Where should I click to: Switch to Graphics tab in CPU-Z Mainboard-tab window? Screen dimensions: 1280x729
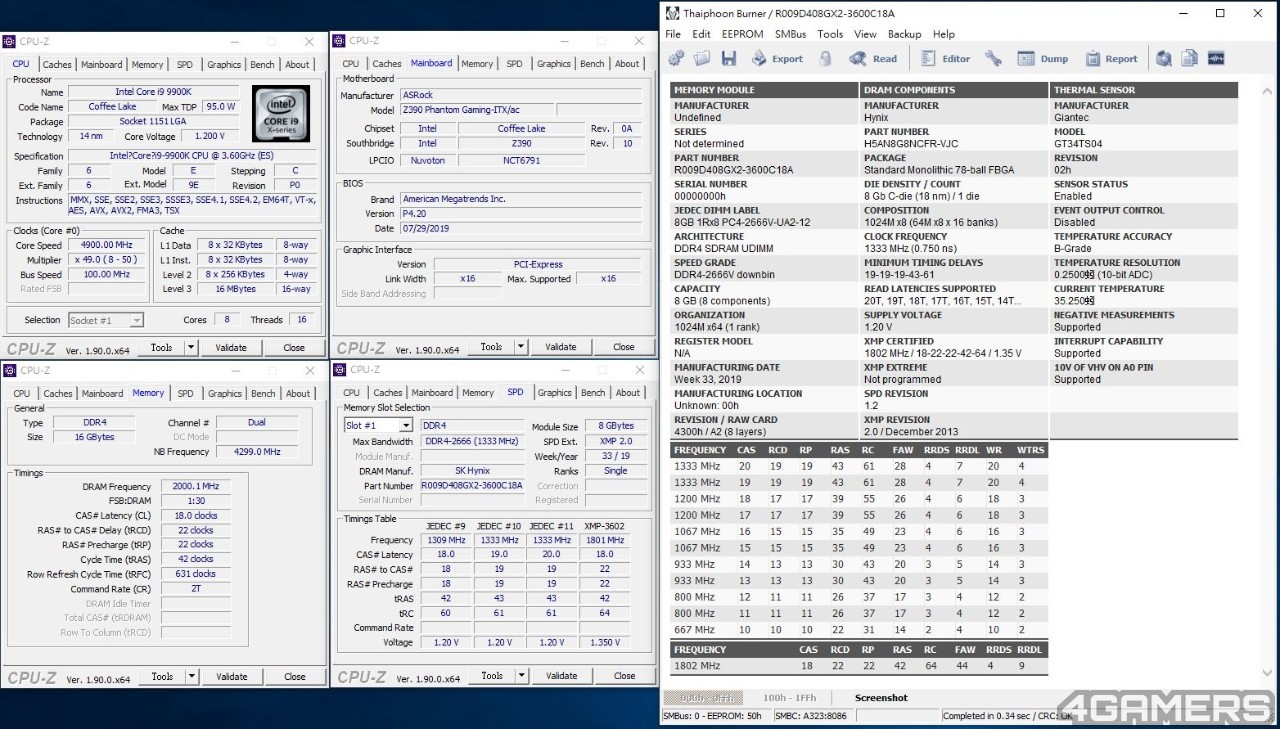553,64
